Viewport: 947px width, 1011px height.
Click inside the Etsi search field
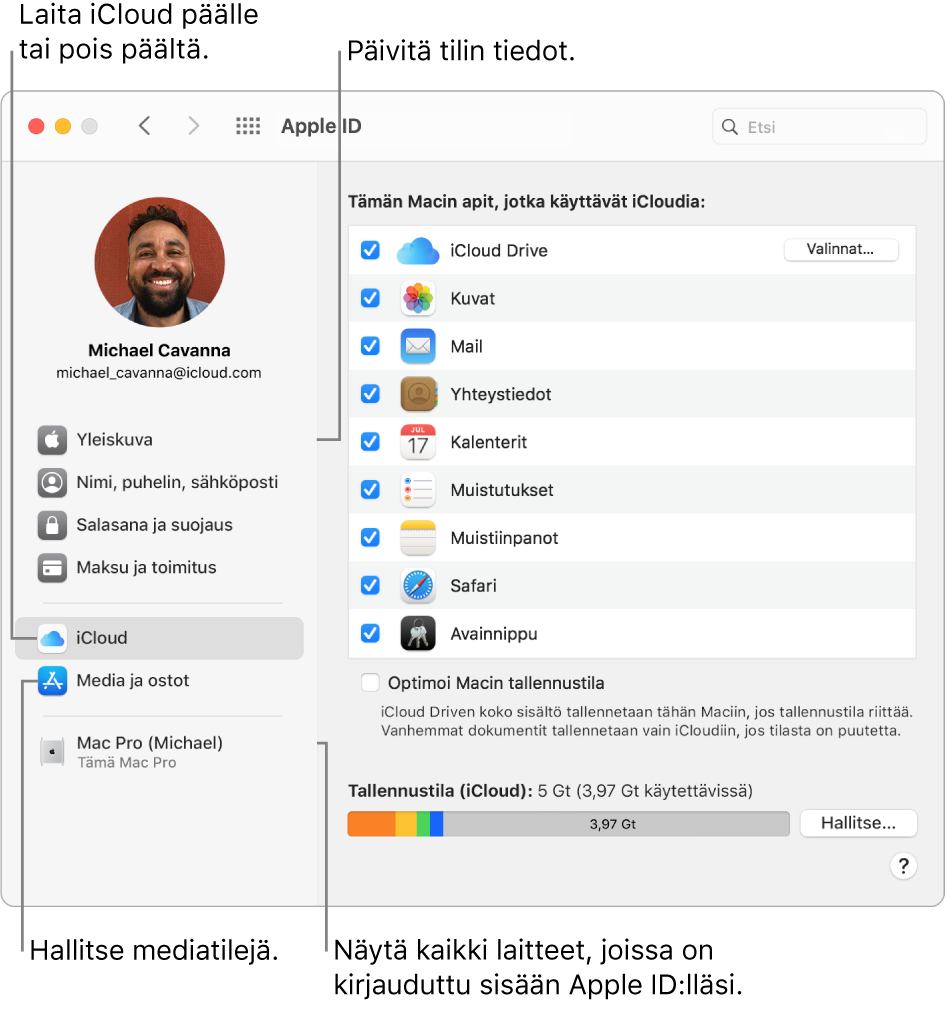pyautogui.click(x=819, y=126)
